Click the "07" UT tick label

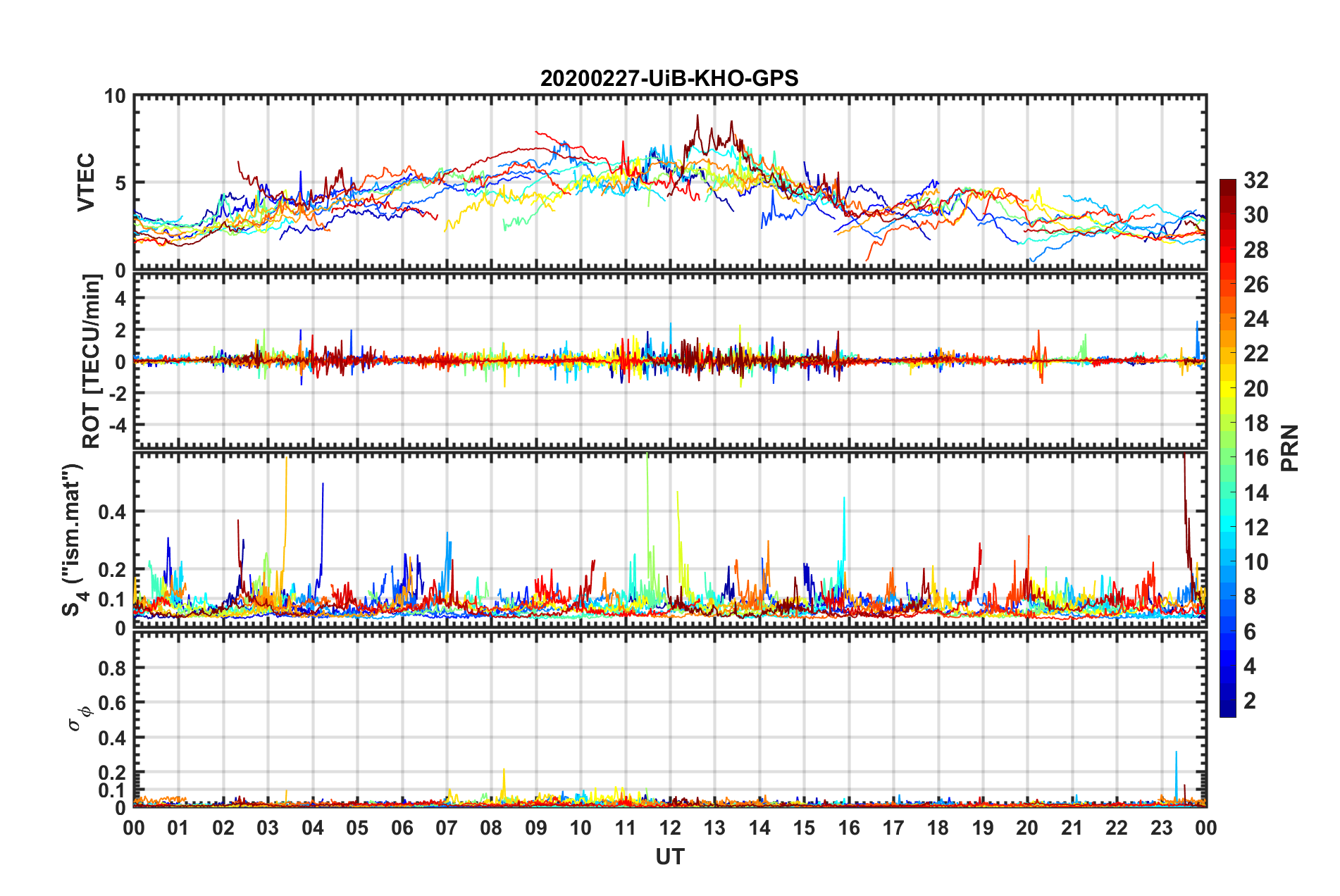click(x=447, y=828)
